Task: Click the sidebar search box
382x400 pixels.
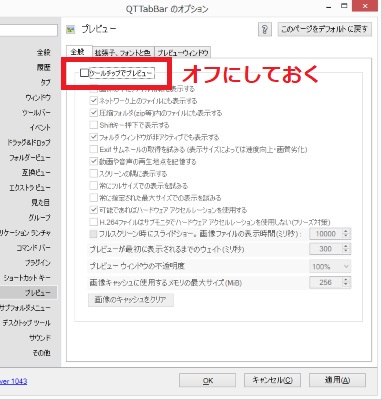Action: (29, 30)
